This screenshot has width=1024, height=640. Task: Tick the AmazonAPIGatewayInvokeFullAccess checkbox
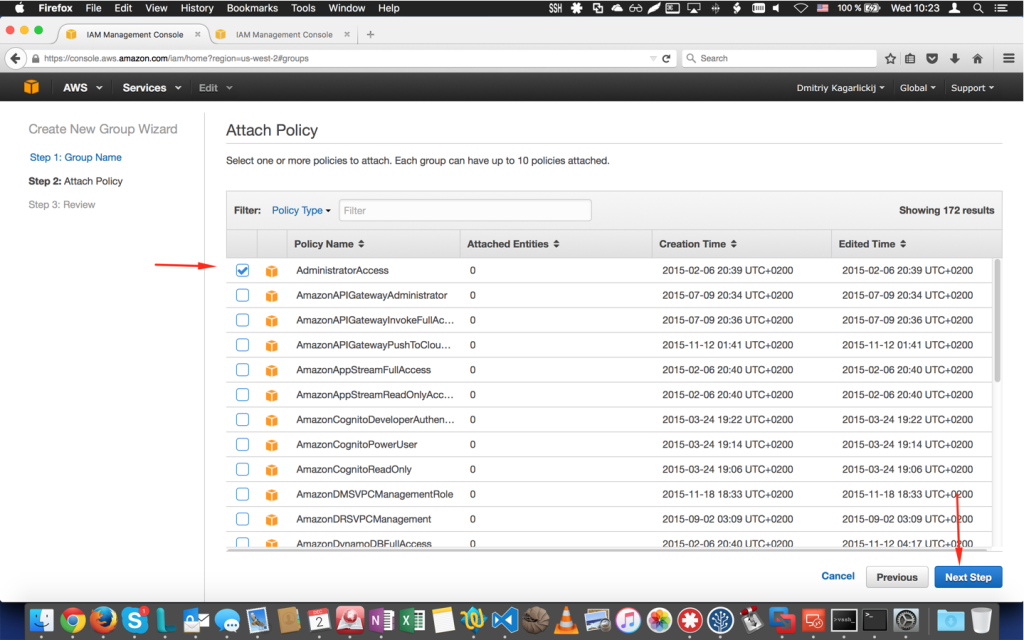pyautogui.click(x=242, y=320)
